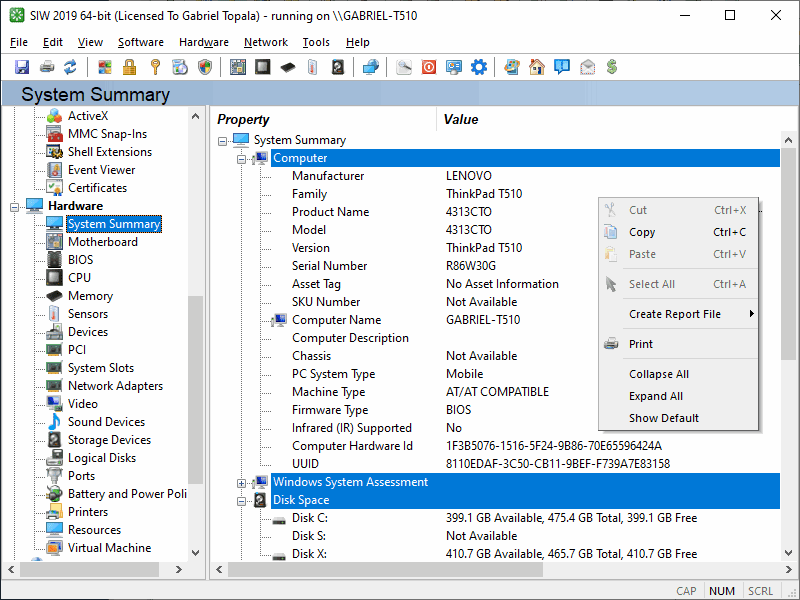Viewport: 800px width, 600px height.
Task: Click sidebar vertical scrollbar down arrow
Action: coord(195,553)
